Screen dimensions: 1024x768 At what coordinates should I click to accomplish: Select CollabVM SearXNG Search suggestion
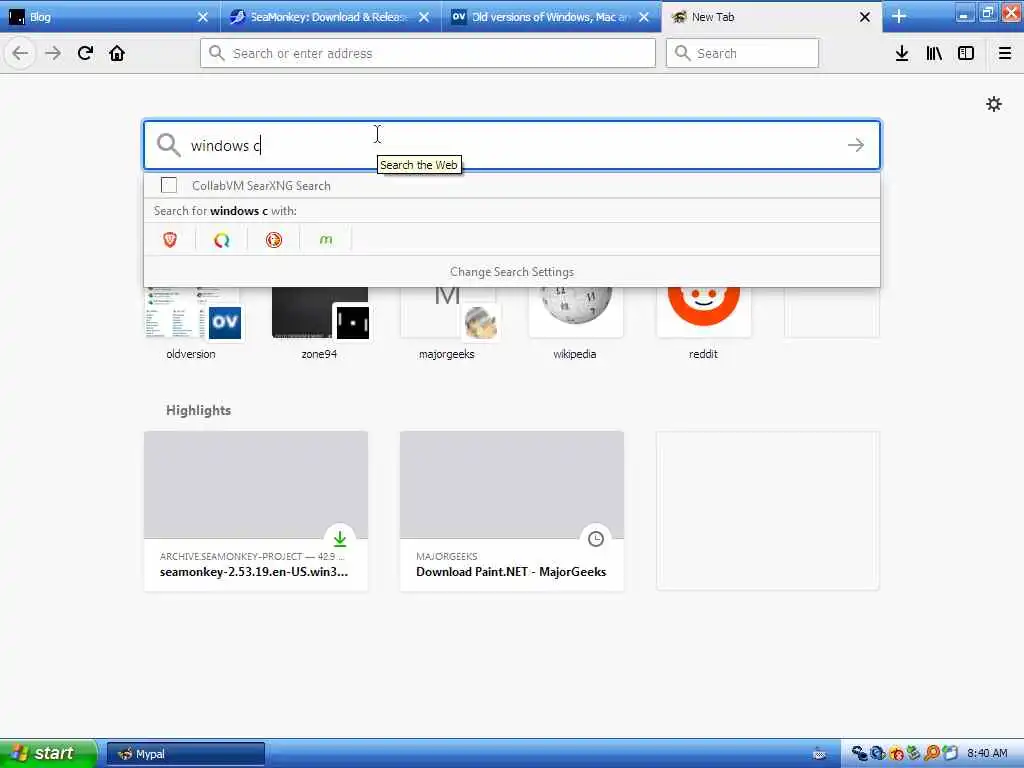pos(512,185)
